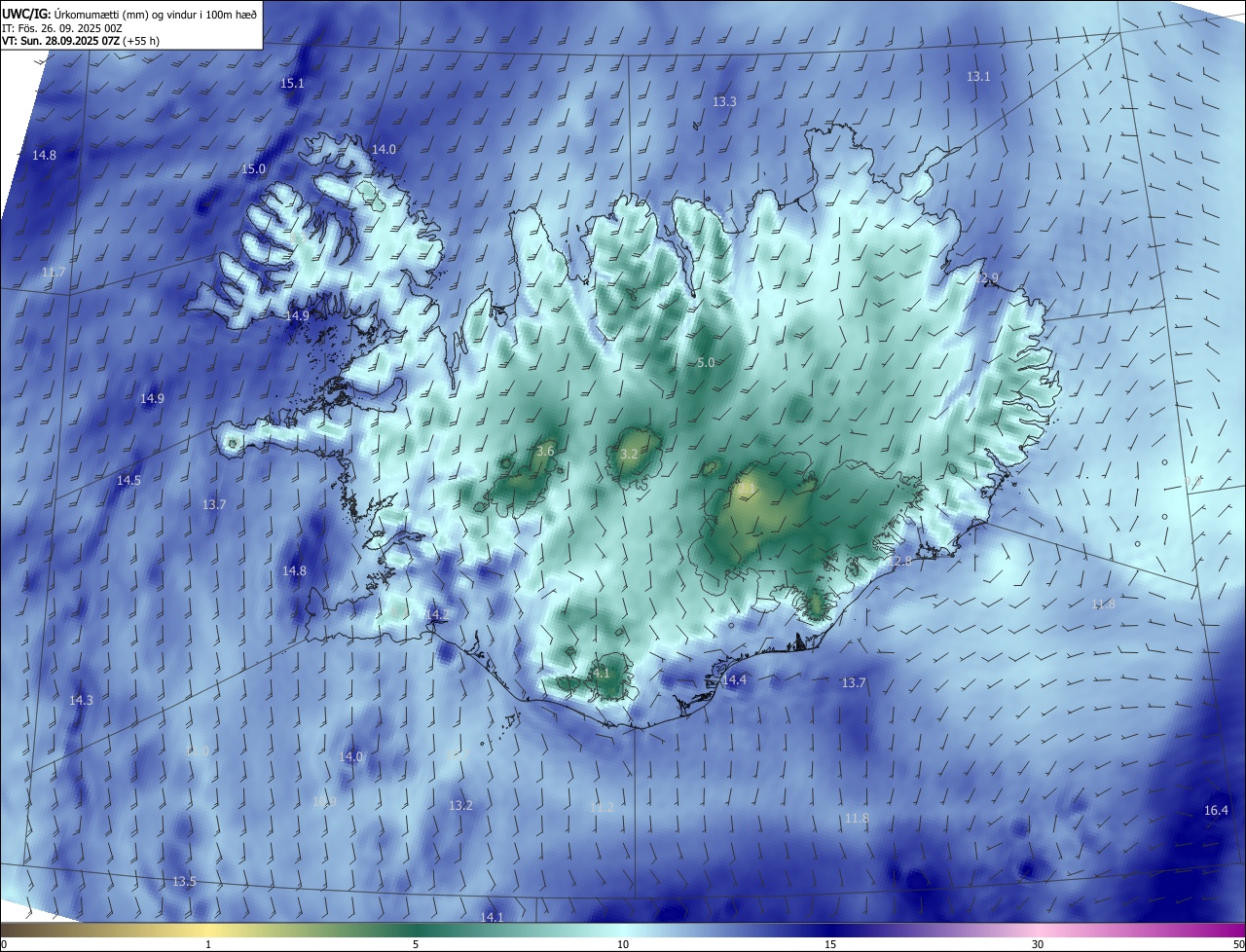Click the 4.1 value on the southern glacier
The image size is (1246, 952).
tap(601, 674)
